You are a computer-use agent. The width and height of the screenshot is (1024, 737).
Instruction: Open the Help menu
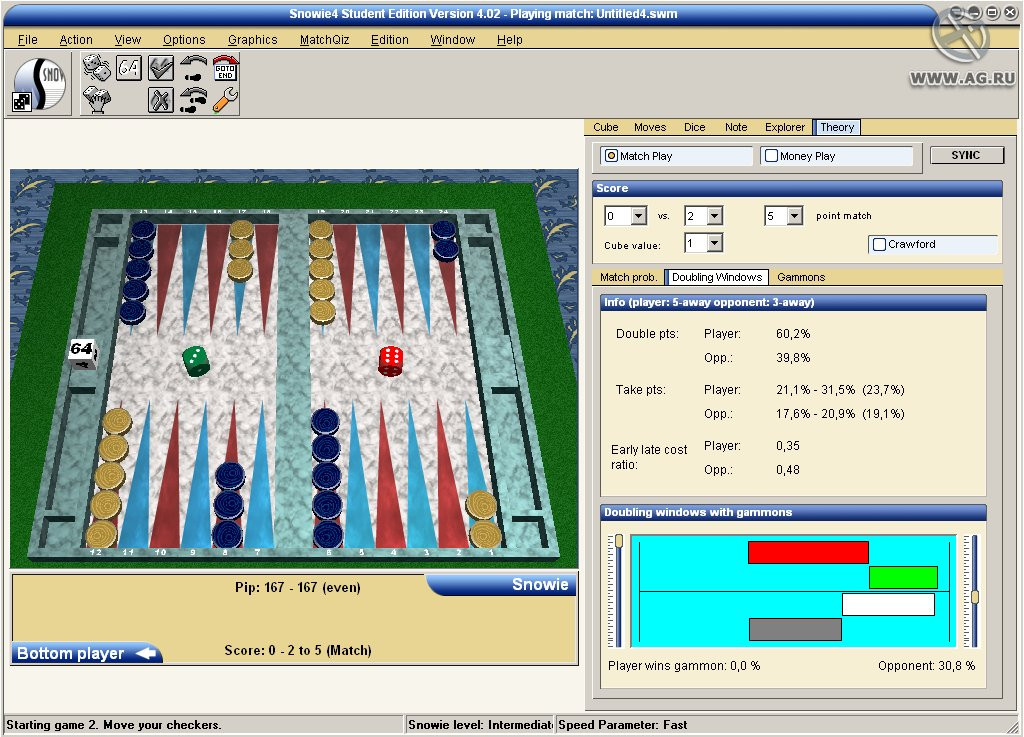(509, 40)
